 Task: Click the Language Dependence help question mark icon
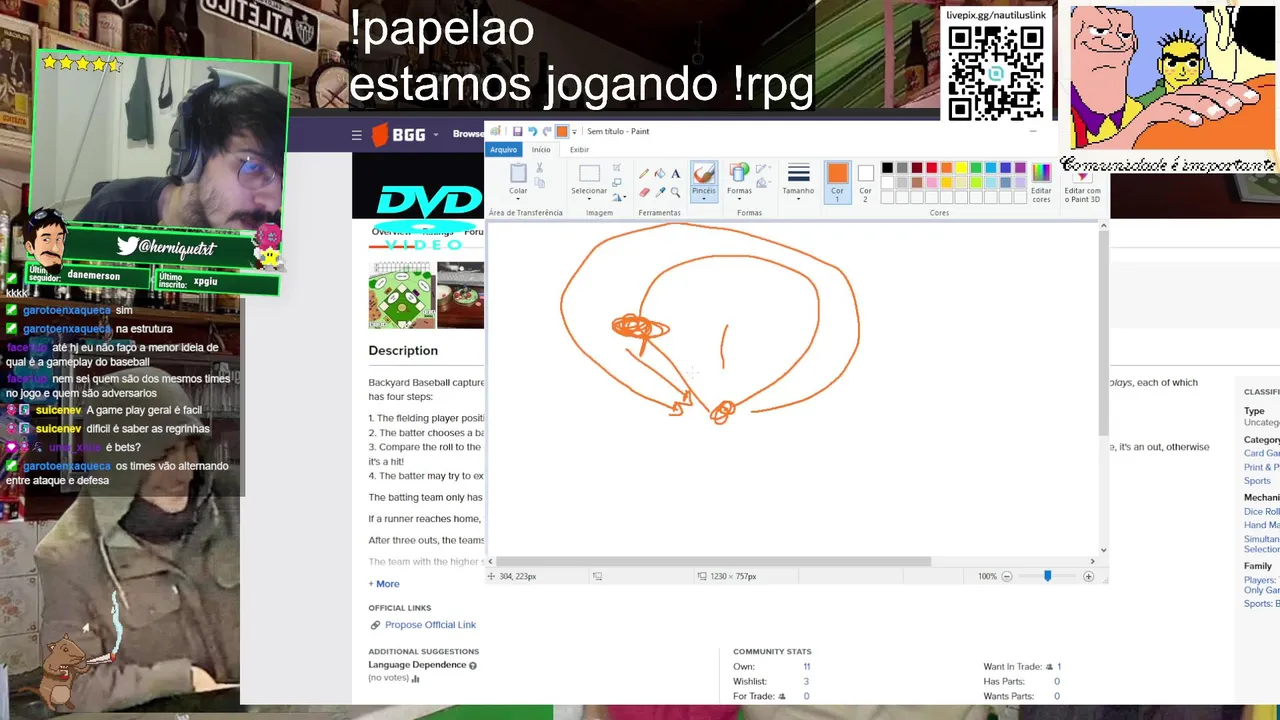tap(473, 665)
